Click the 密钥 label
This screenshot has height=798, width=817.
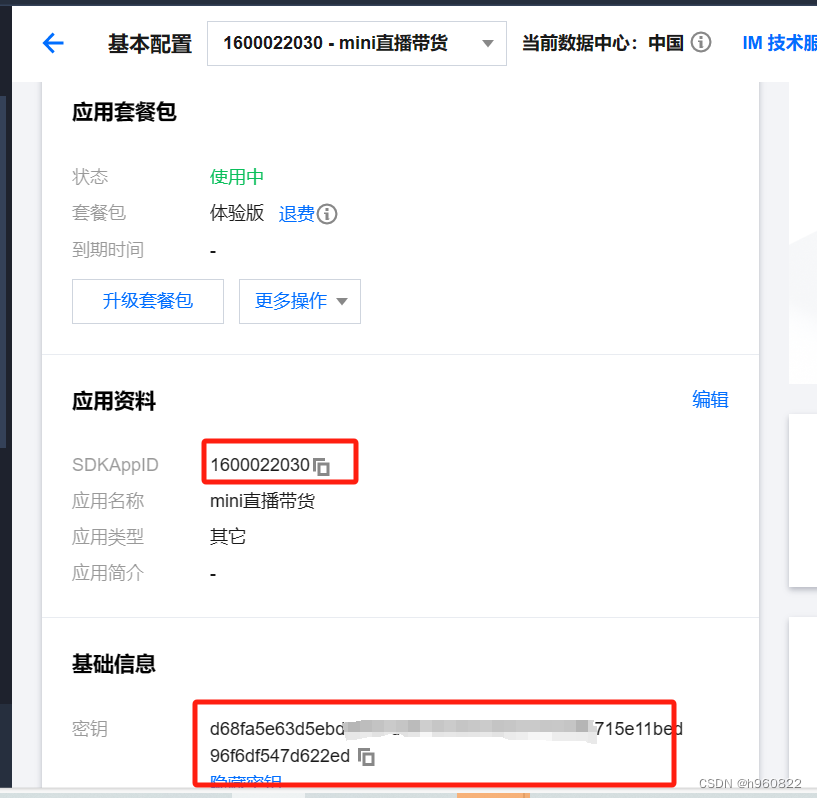coord(90,728)
